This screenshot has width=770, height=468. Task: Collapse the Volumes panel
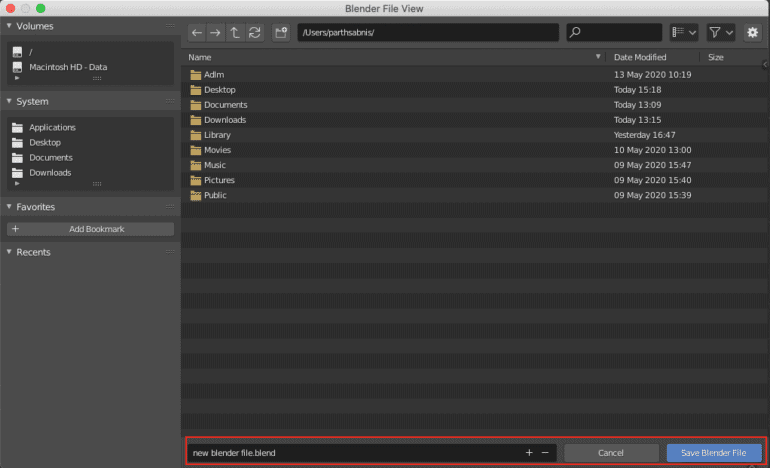(10, 26)
